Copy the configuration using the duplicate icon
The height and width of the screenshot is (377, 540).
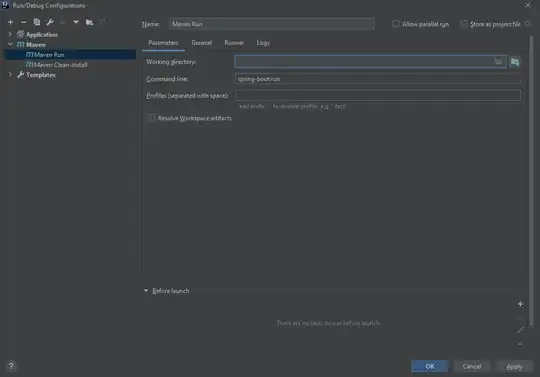(x=37, y=22)
